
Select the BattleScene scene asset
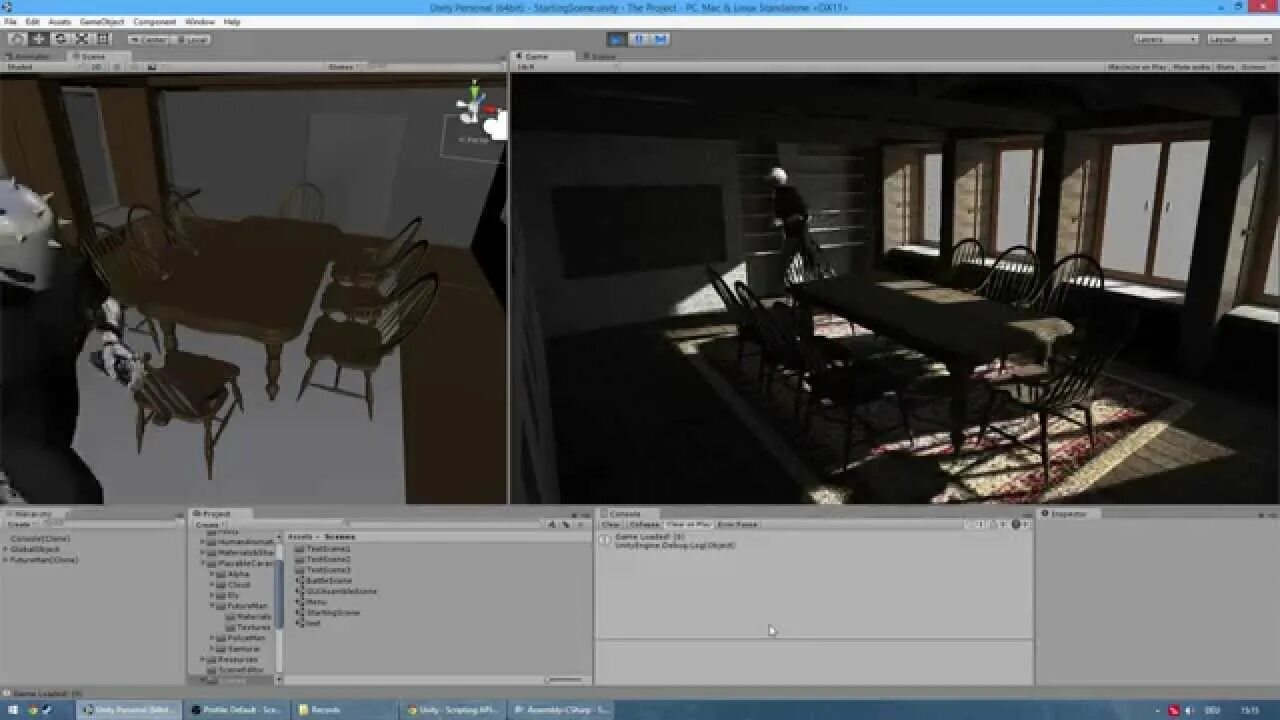[324, 580]
